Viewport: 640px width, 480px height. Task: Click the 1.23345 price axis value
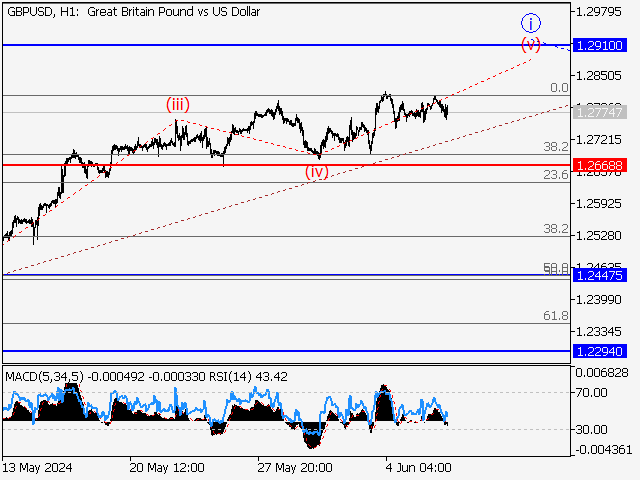(598, 331)
